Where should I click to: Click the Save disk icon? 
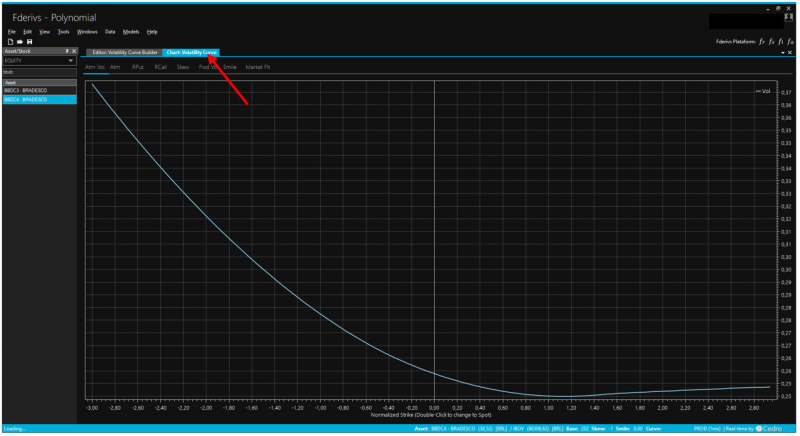(x=30, y=41)
